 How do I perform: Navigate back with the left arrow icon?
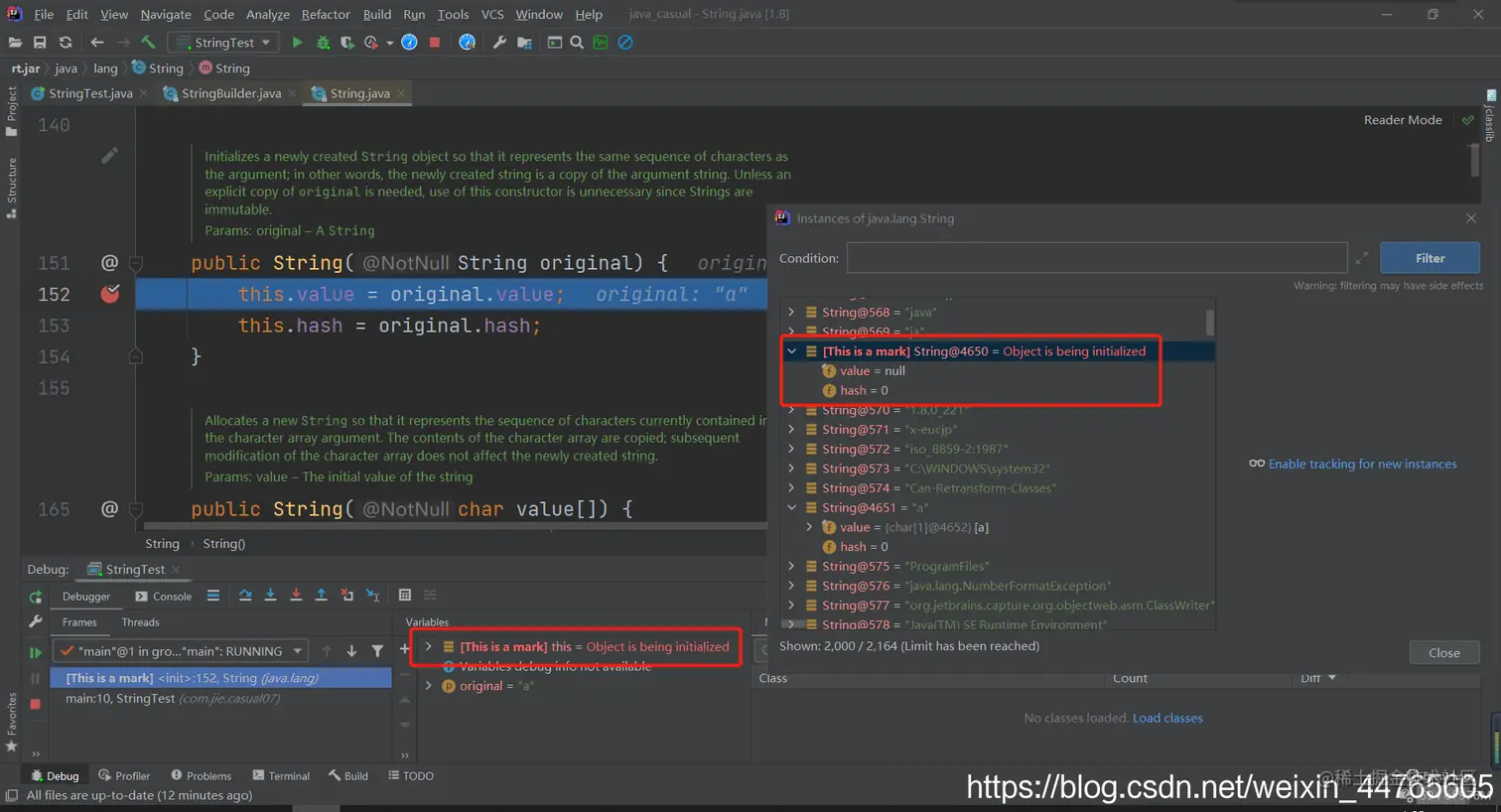96,43
